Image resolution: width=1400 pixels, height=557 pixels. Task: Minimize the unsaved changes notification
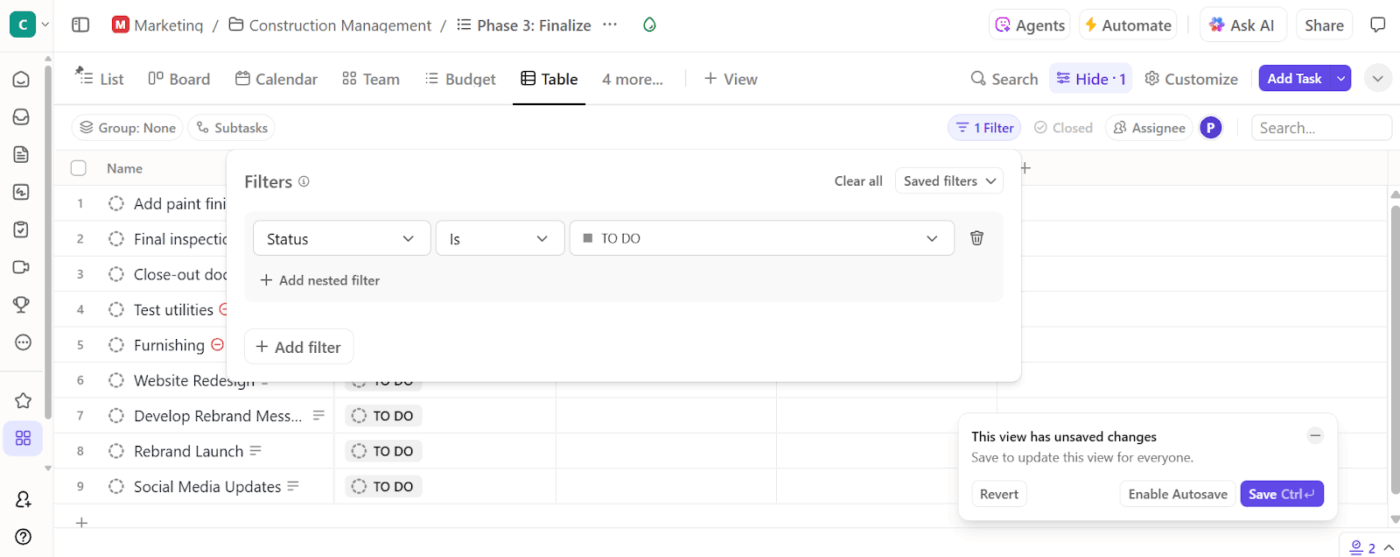1315,435
